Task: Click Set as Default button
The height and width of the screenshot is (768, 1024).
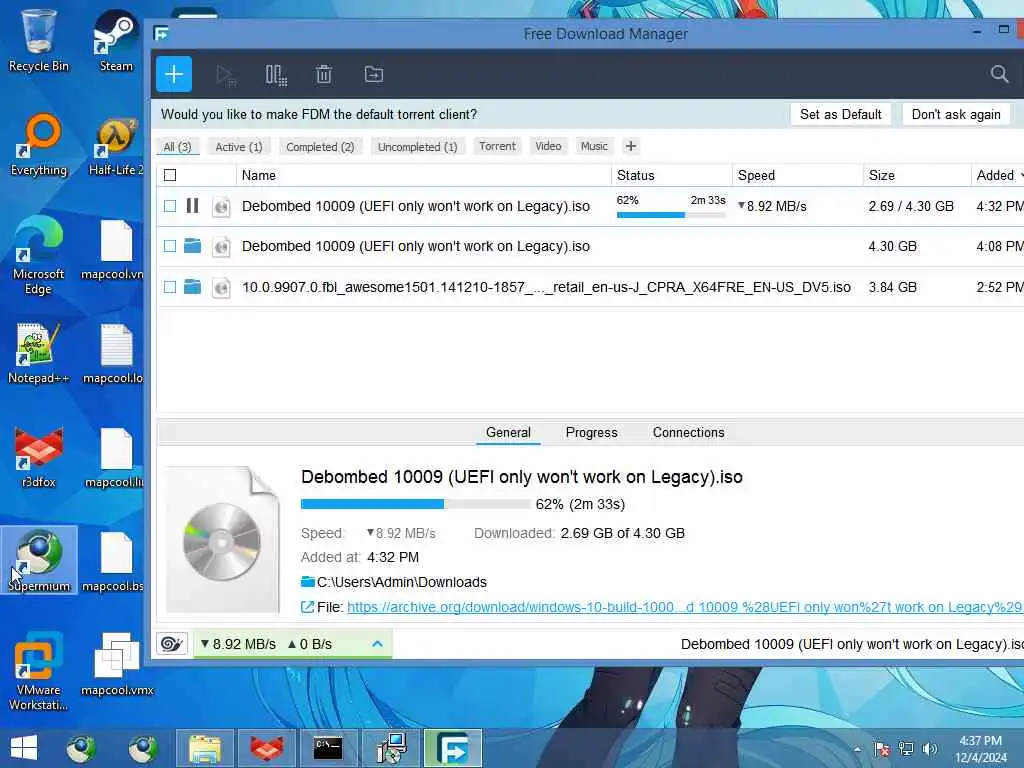Action: 840,114
